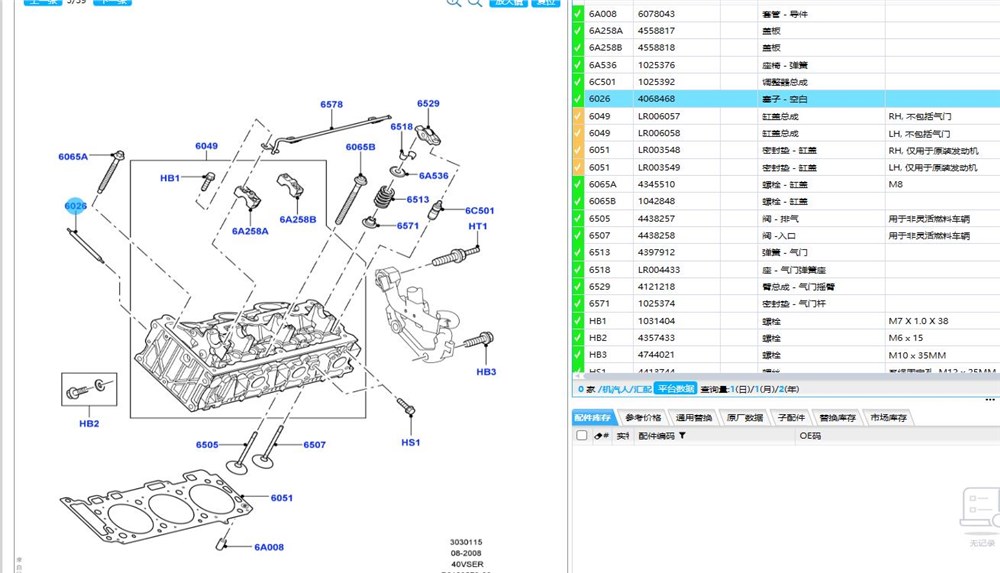Click the 6051 gasket callout in the diagram
The width and height of the screenshot is (1000, 573).
pos(281,498)
